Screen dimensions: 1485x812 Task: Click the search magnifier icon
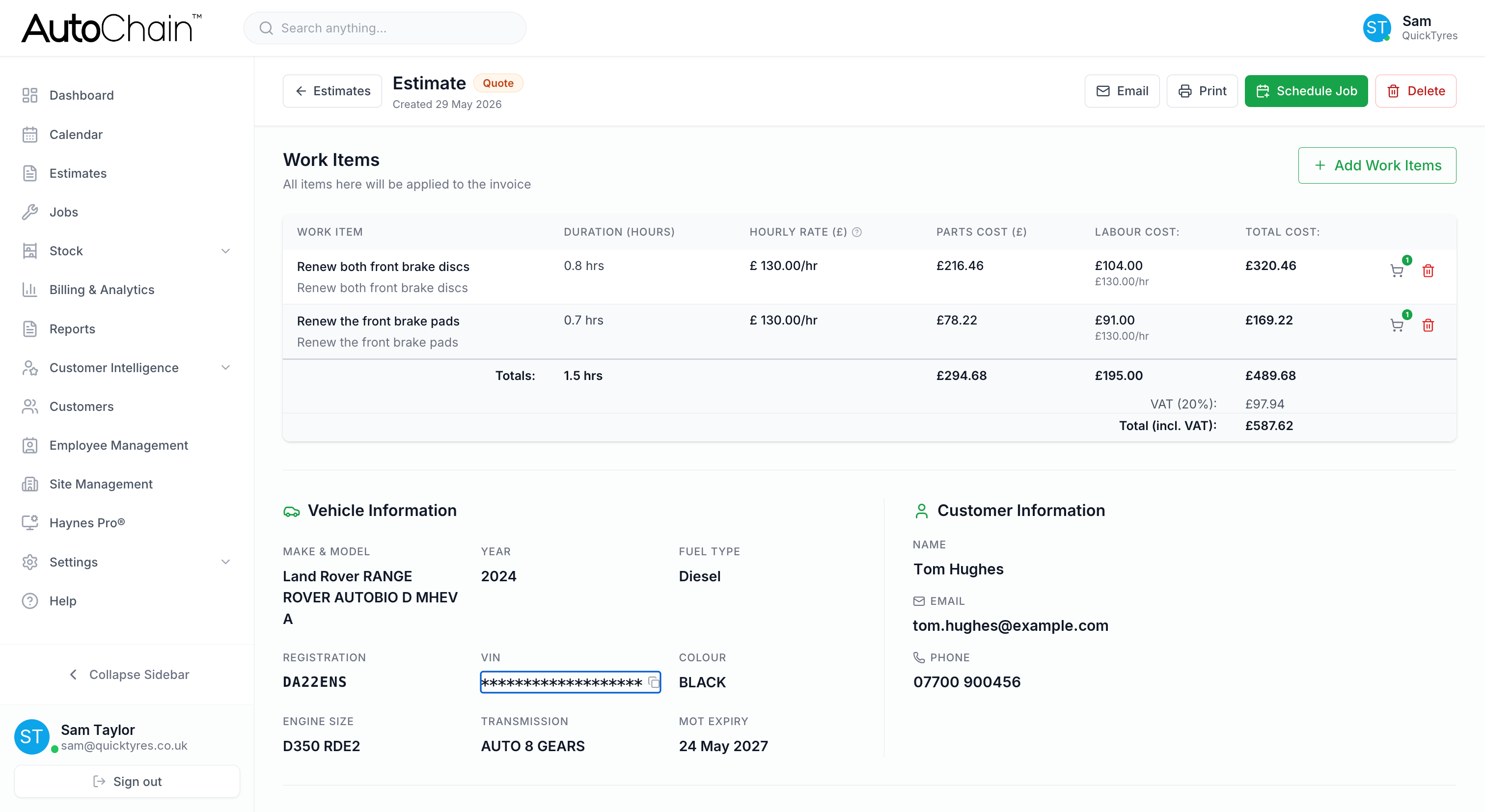coord(266,27)
